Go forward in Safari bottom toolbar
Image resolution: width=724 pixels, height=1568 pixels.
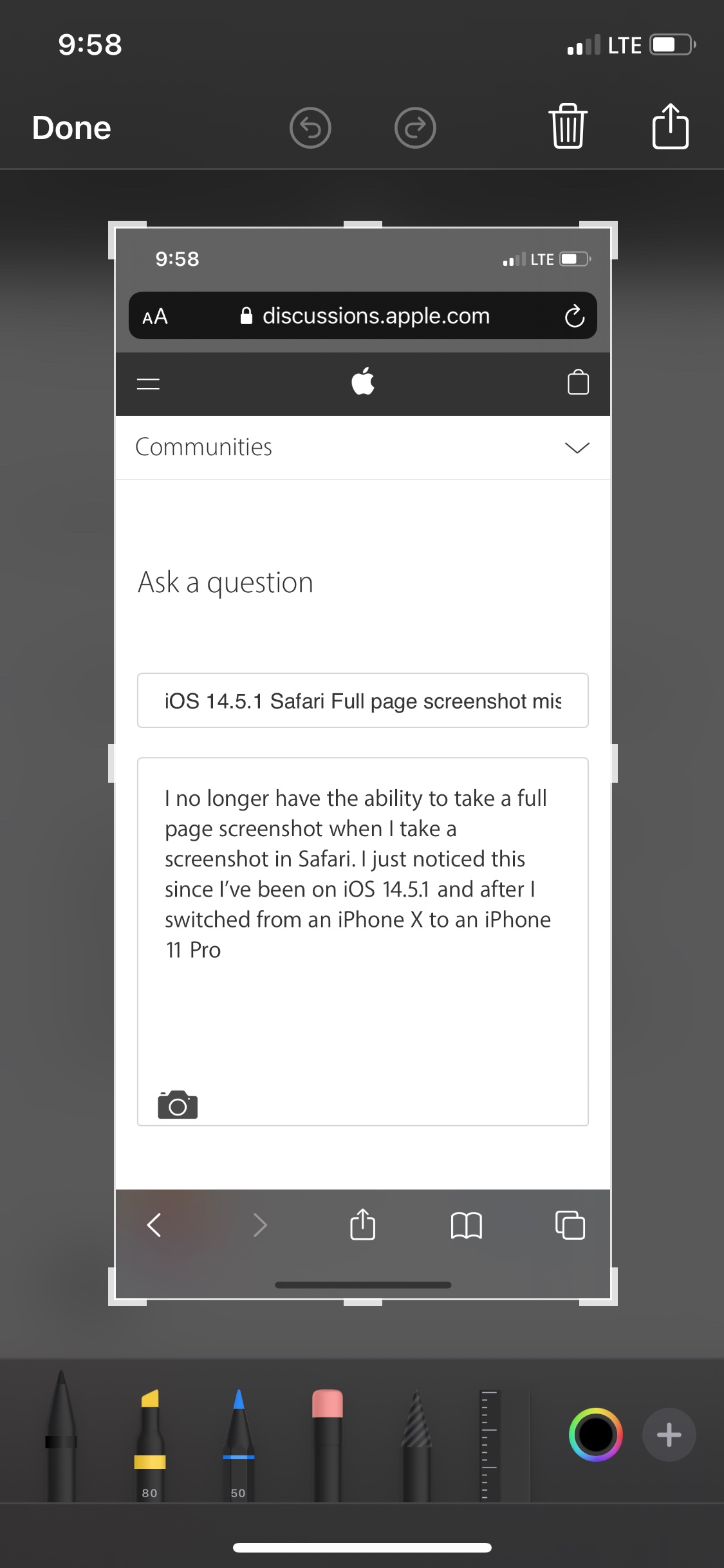pyautogui.click(x=259, y=1225)
